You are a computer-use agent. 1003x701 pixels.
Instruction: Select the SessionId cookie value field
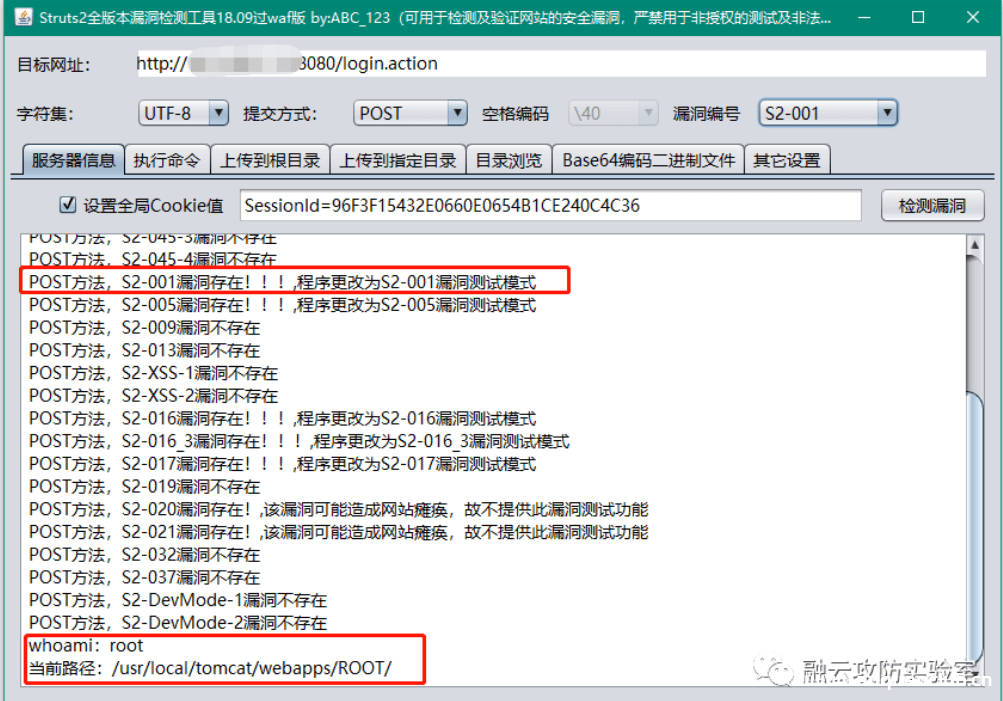coord(550,204)
